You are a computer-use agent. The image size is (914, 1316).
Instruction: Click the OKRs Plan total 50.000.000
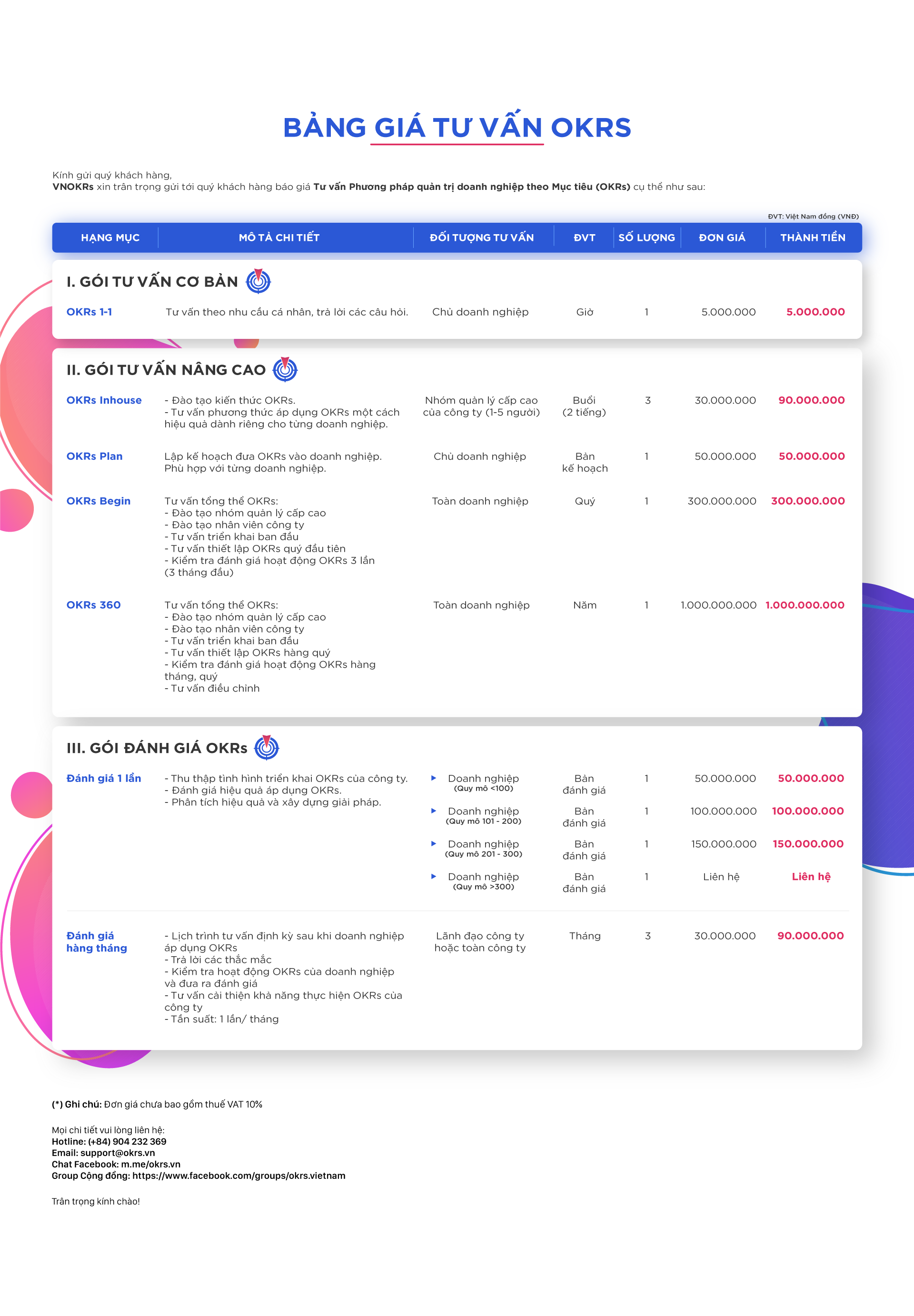812,456
